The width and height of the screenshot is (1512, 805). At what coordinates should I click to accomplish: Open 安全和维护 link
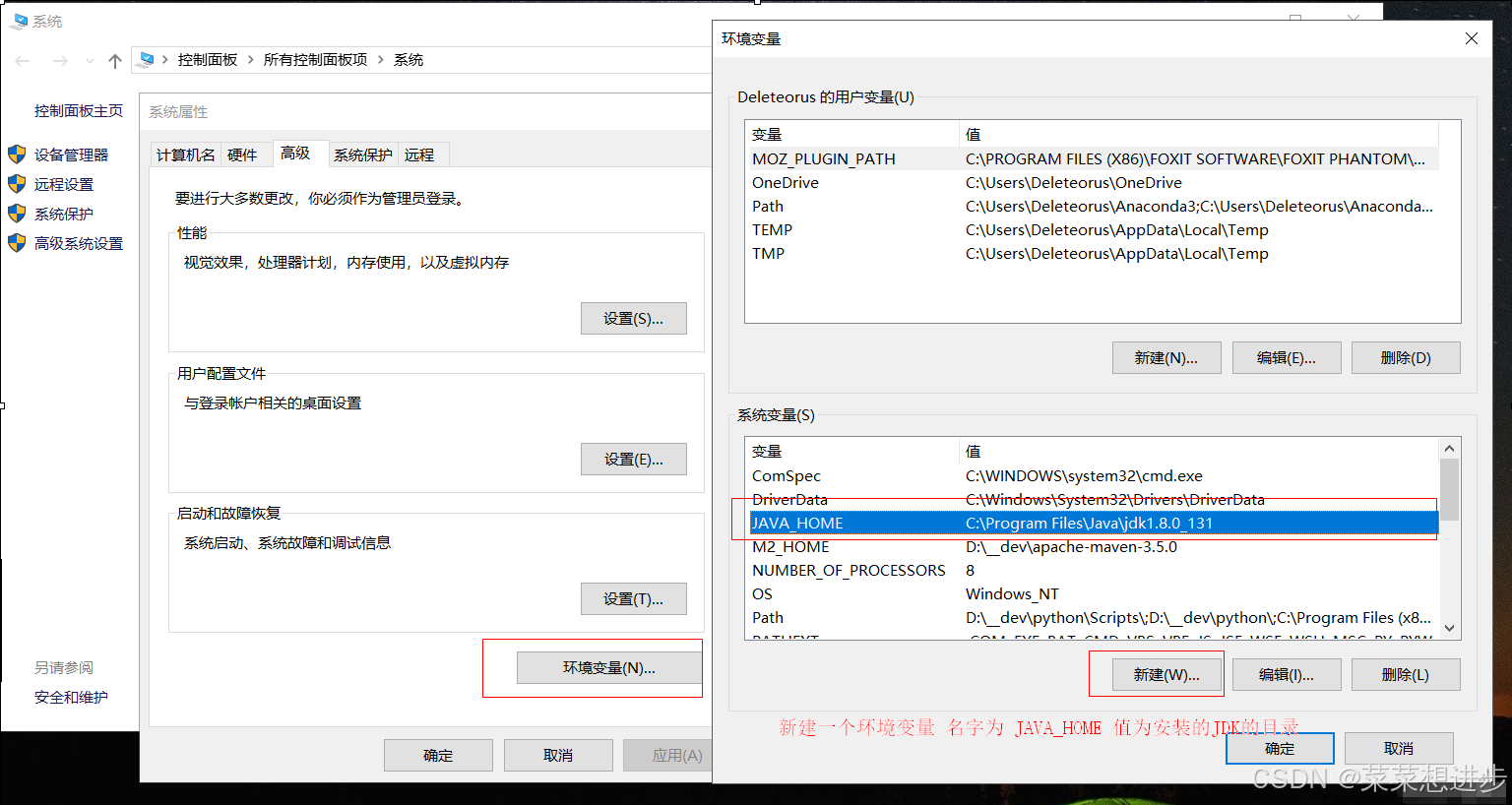pyautogui.click(x=71, y=697)
